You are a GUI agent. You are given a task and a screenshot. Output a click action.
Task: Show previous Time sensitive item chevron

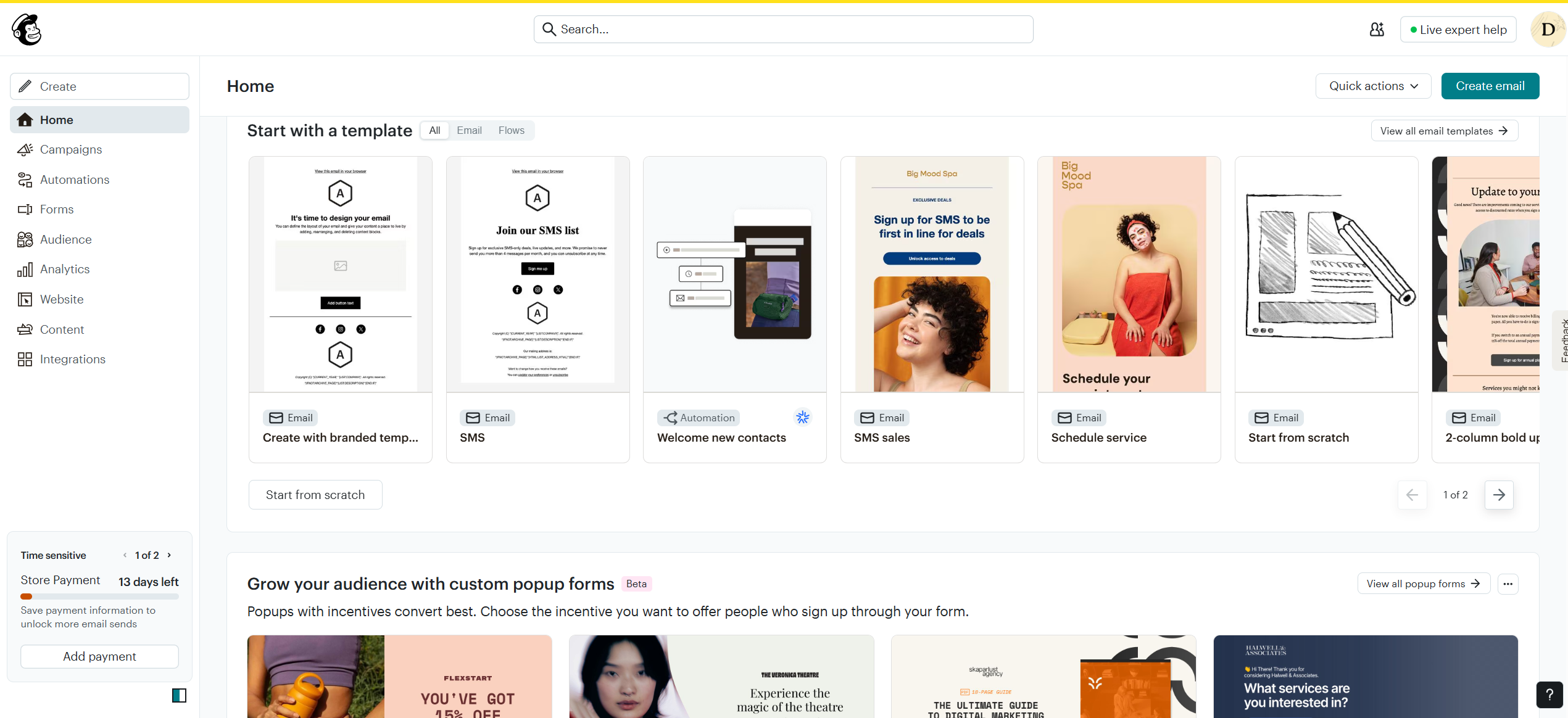pyautogui.click(x=125, y=555)
